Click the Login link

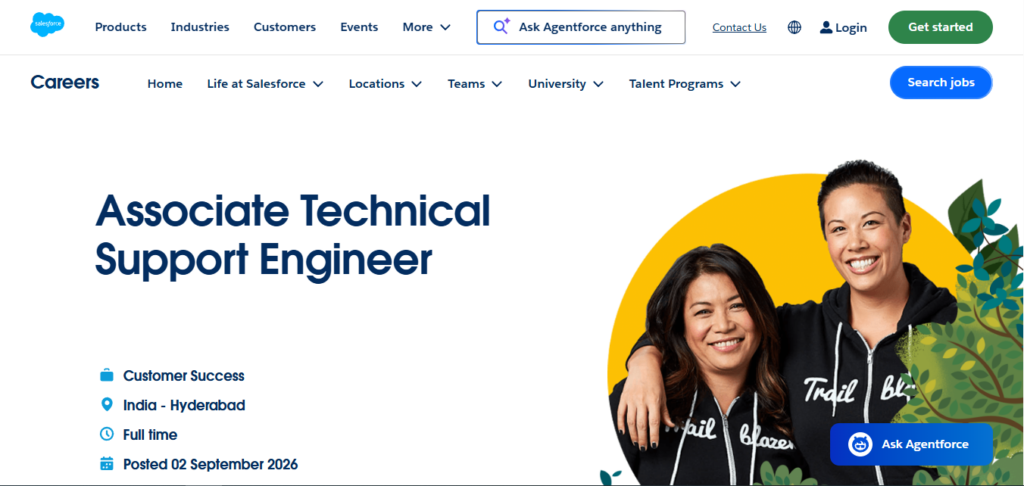click(x=843, y=27)
